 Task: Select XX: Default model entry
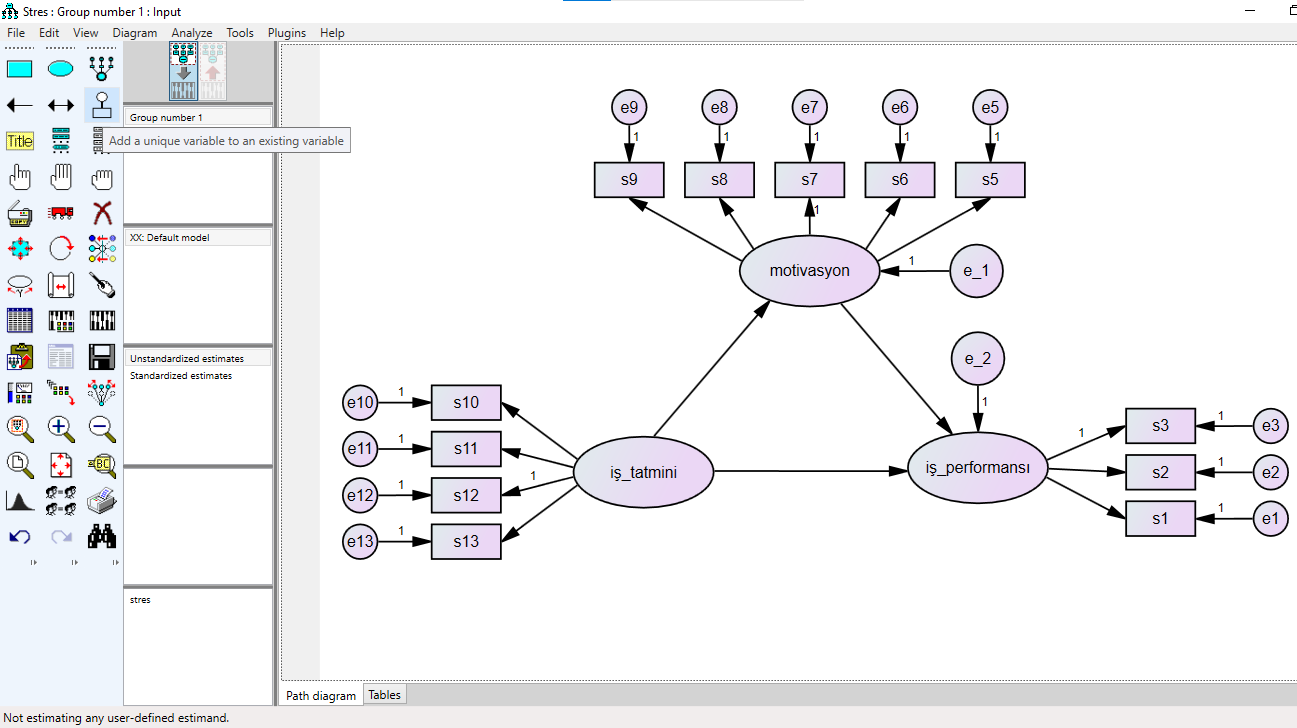click(170, 238)
